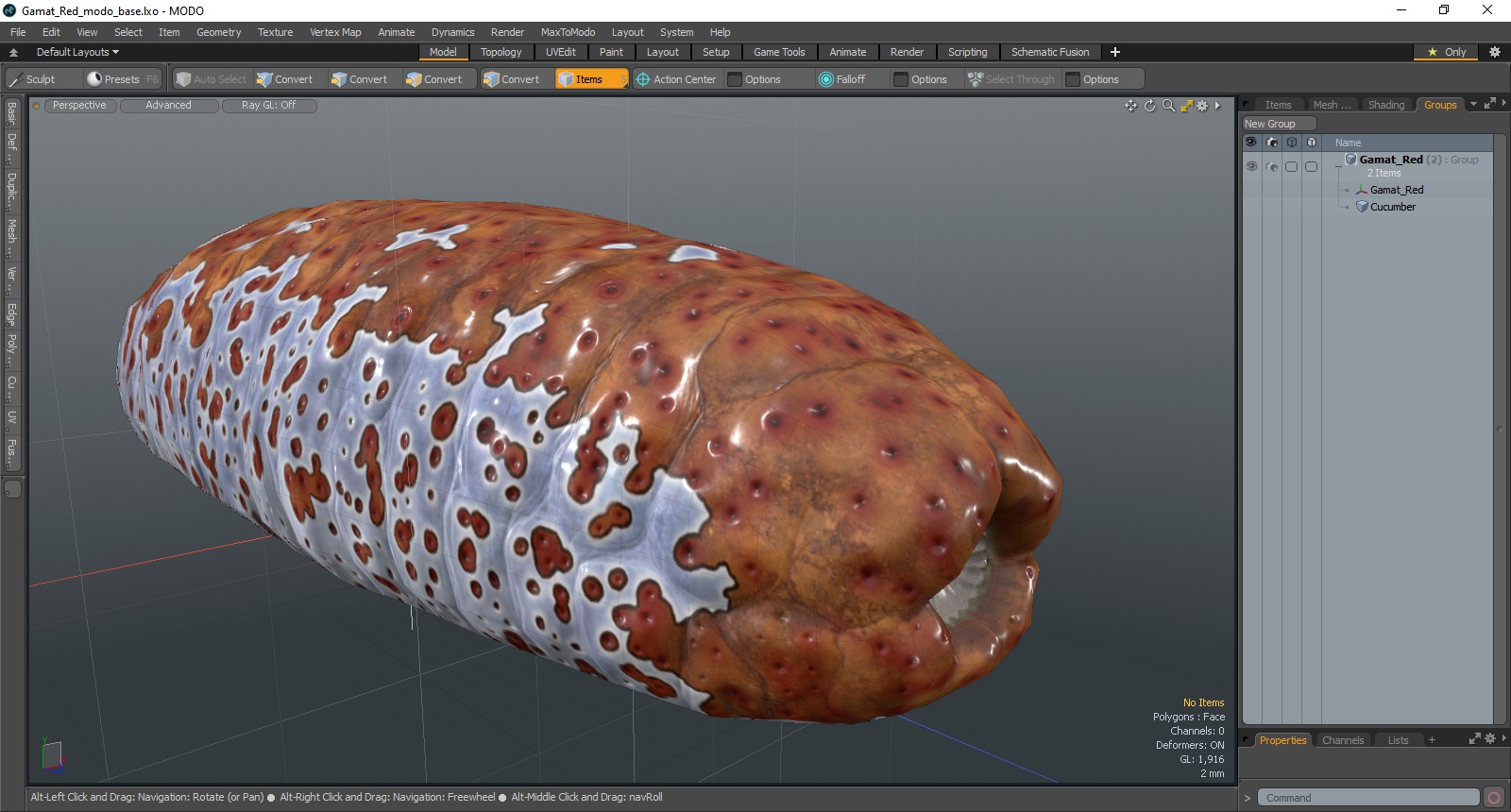Image resolution: width=1511 pixels, height=812 pixels.
Task: Select the Sculpt tool
Action: pos(42,79)
